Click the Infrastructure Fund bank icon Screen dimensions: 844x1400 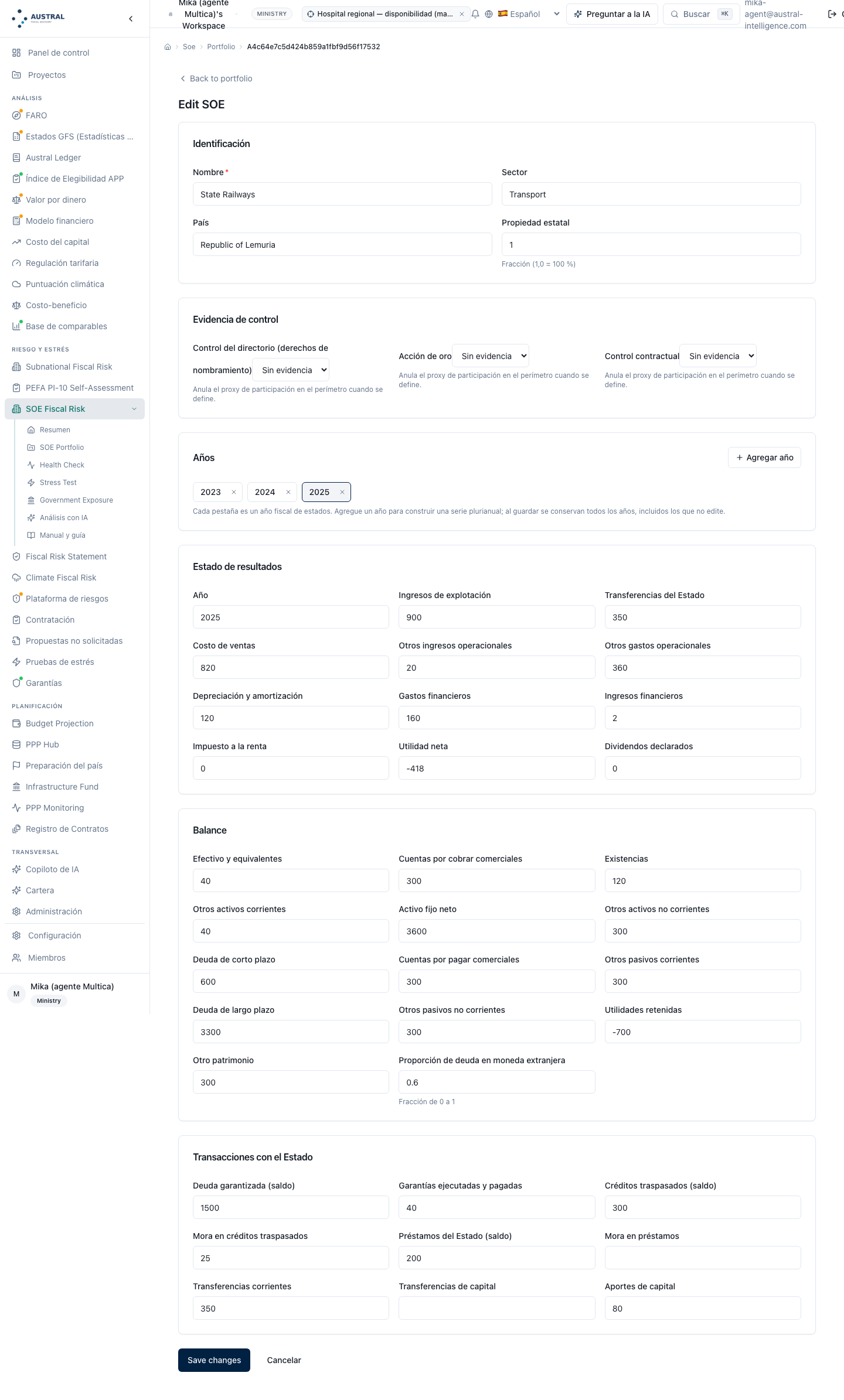pos(16,787)
